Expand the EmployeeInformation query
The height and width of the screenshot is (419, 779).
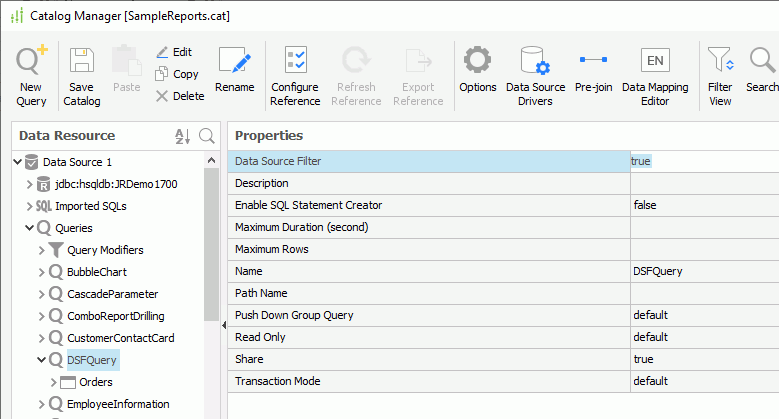42,404
